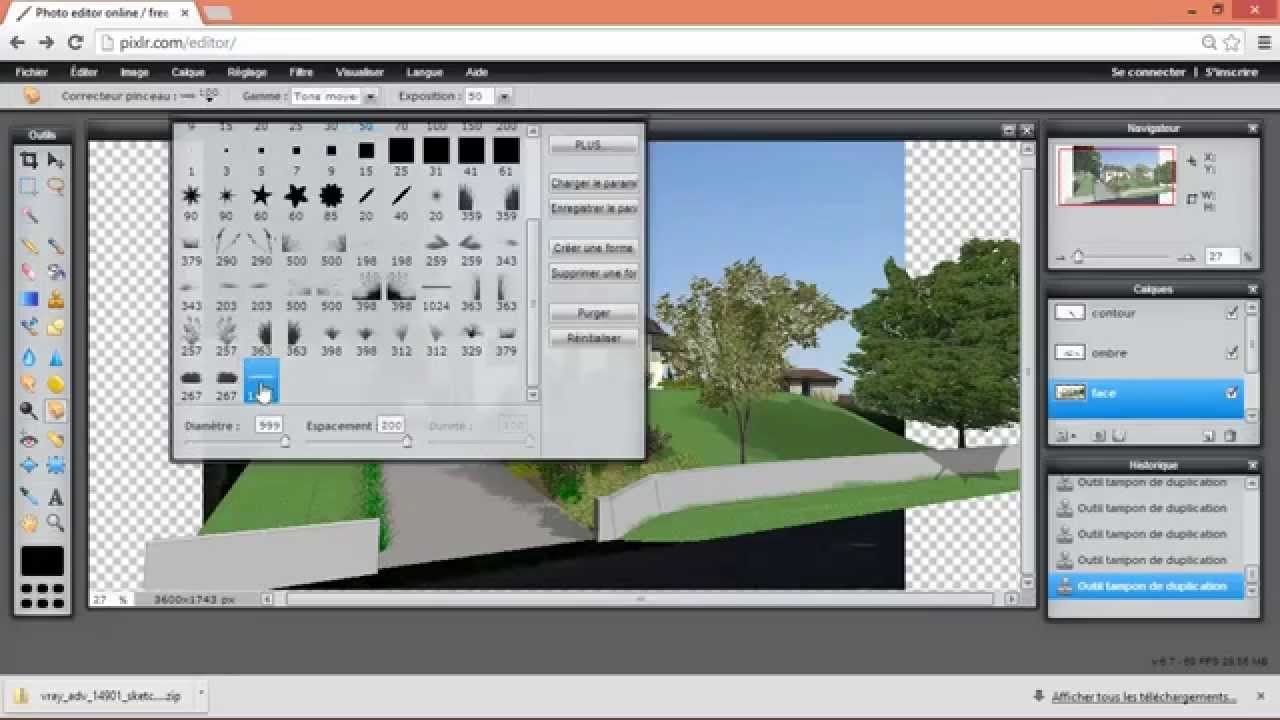Click the Diamètre value field showing 999

click(268, 425)
